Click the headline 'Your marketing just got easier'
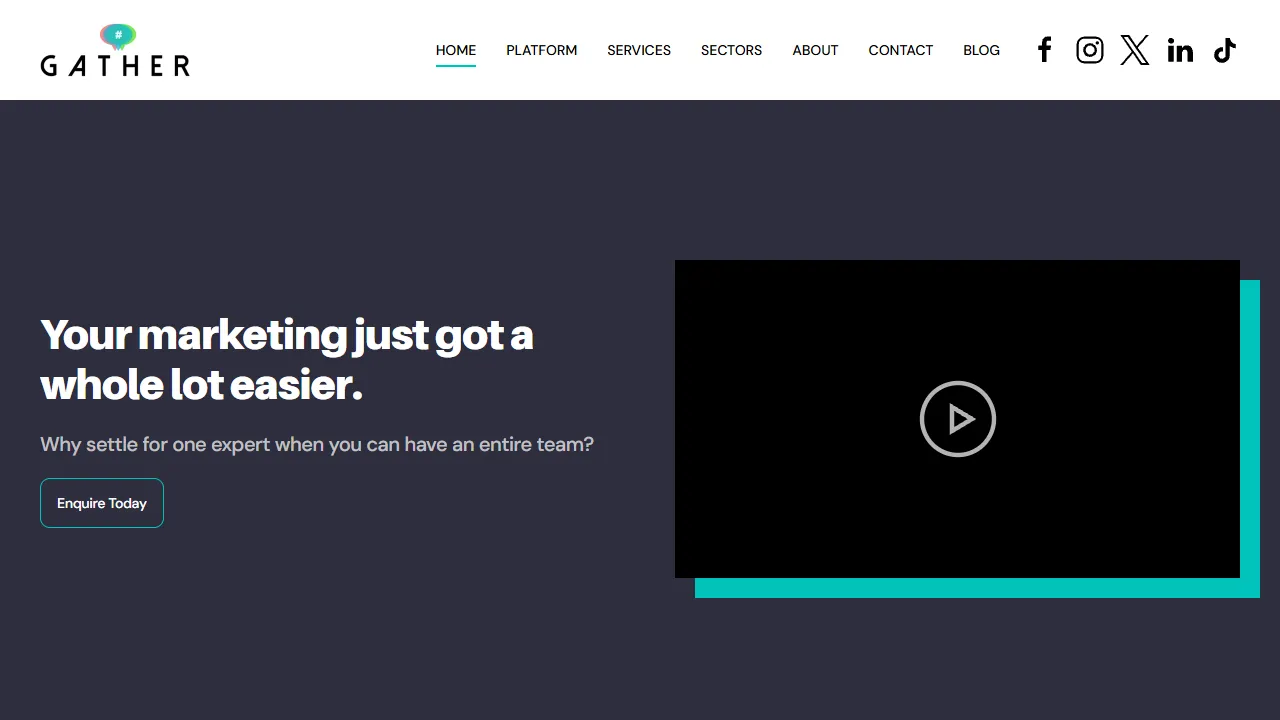 coord(287,359)
